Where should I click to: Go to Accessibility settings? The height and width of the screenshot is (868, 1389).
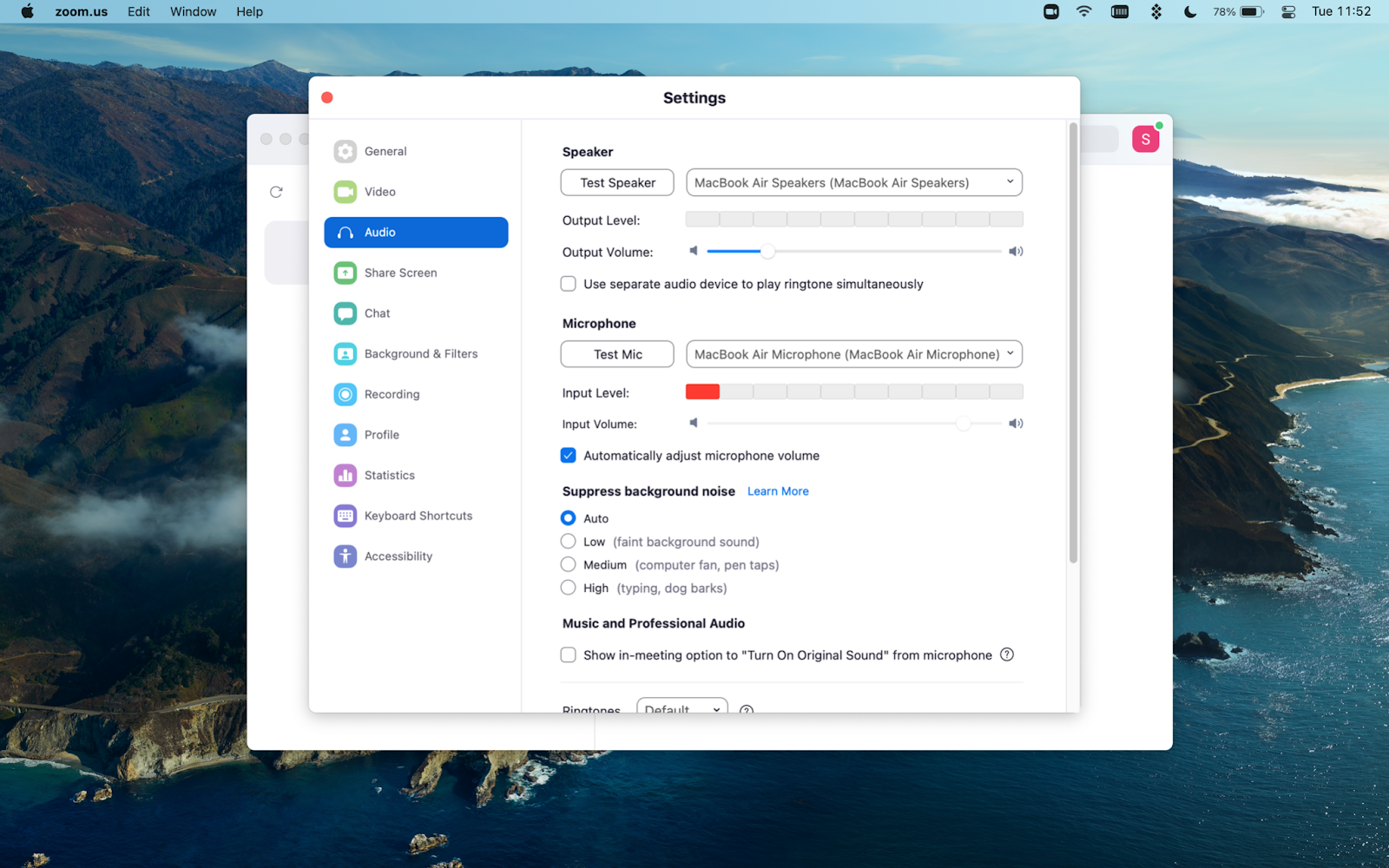pyautogui.click(x=416, y=556)
